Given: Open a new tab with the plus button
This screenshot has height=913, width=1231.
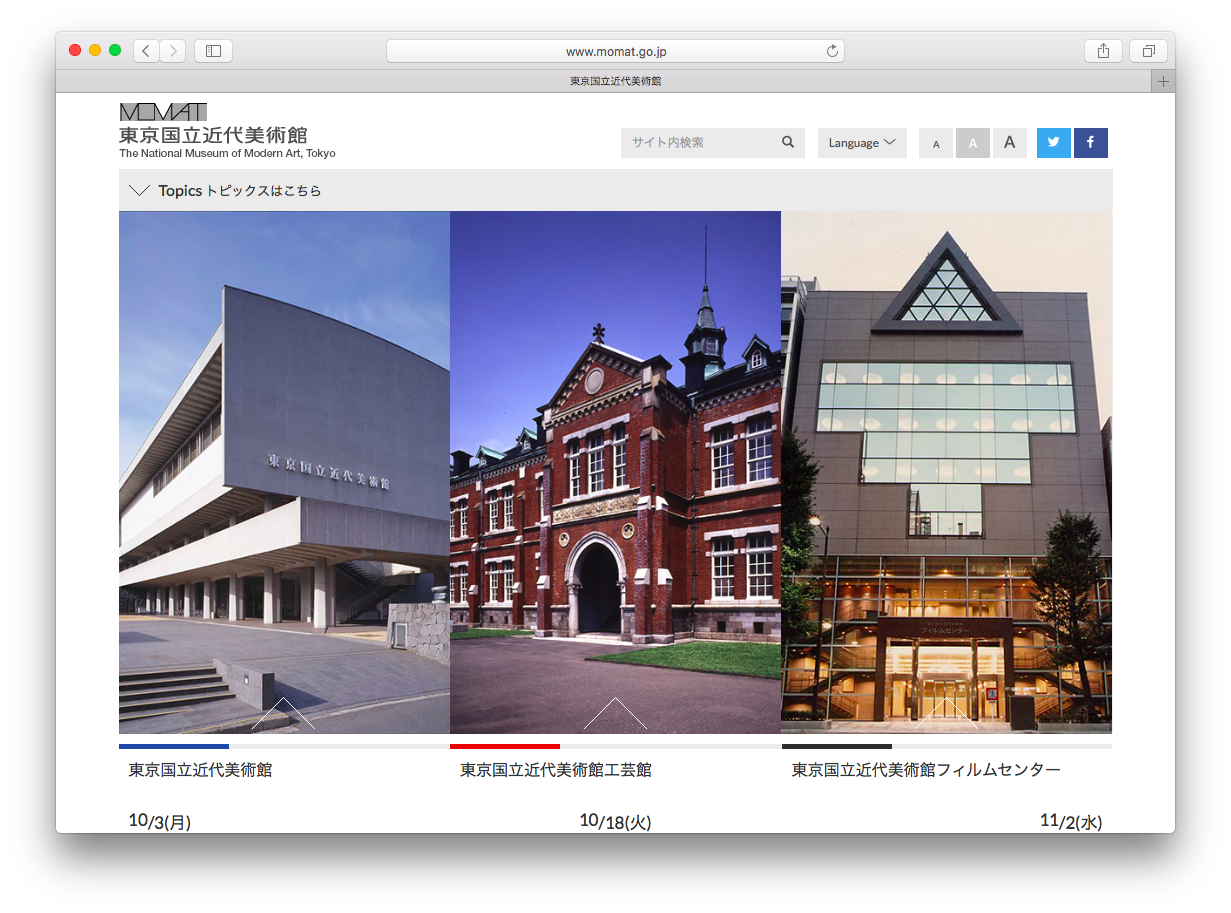Looking at the screenshot, I should click(x=1162, y=81).
